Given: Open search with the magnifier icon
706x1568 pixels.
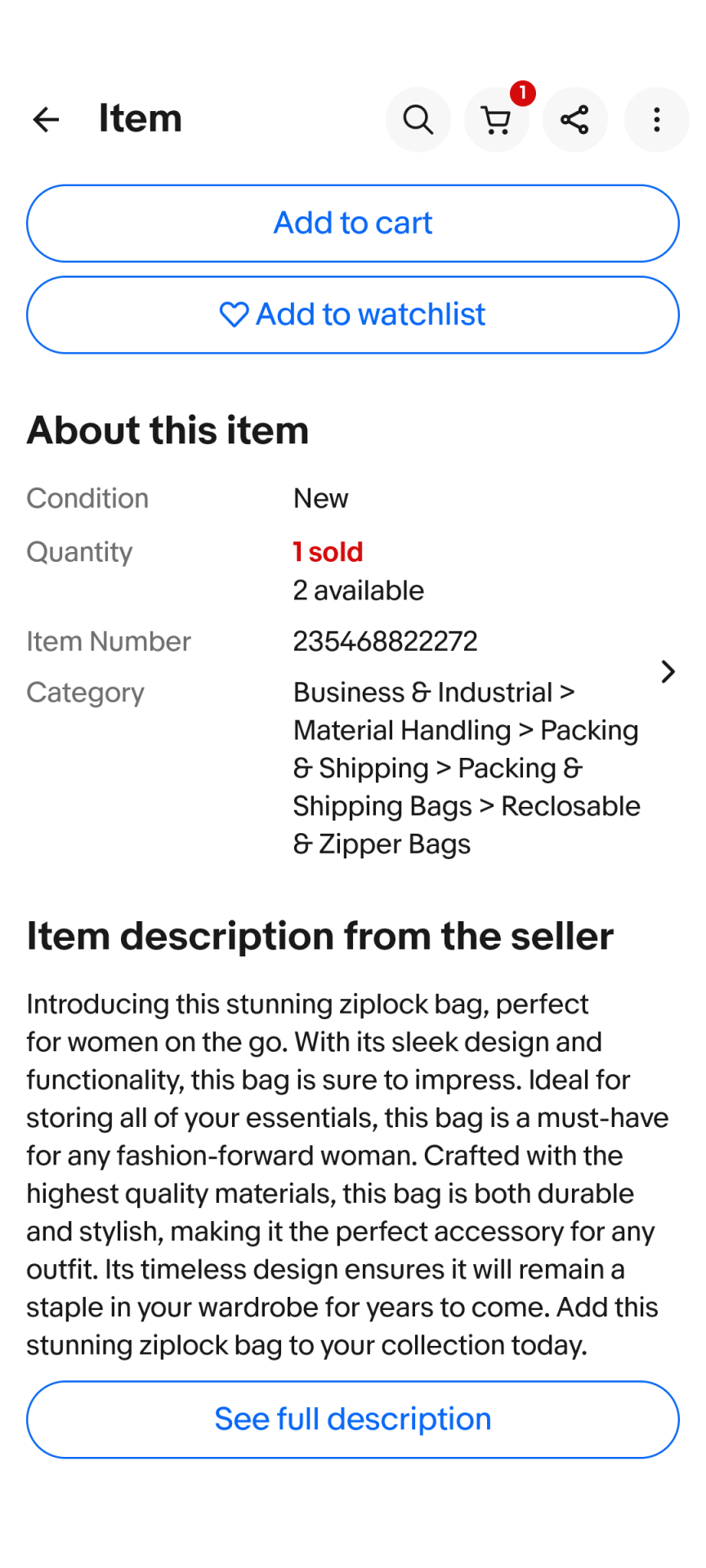Looking at the screenshot, I should (418, 120).
